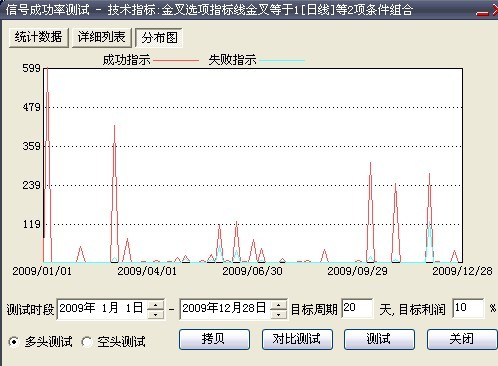Click the 2009/04/01 axis date label
This screenshot has width=498, height=366.
(147, 271)
